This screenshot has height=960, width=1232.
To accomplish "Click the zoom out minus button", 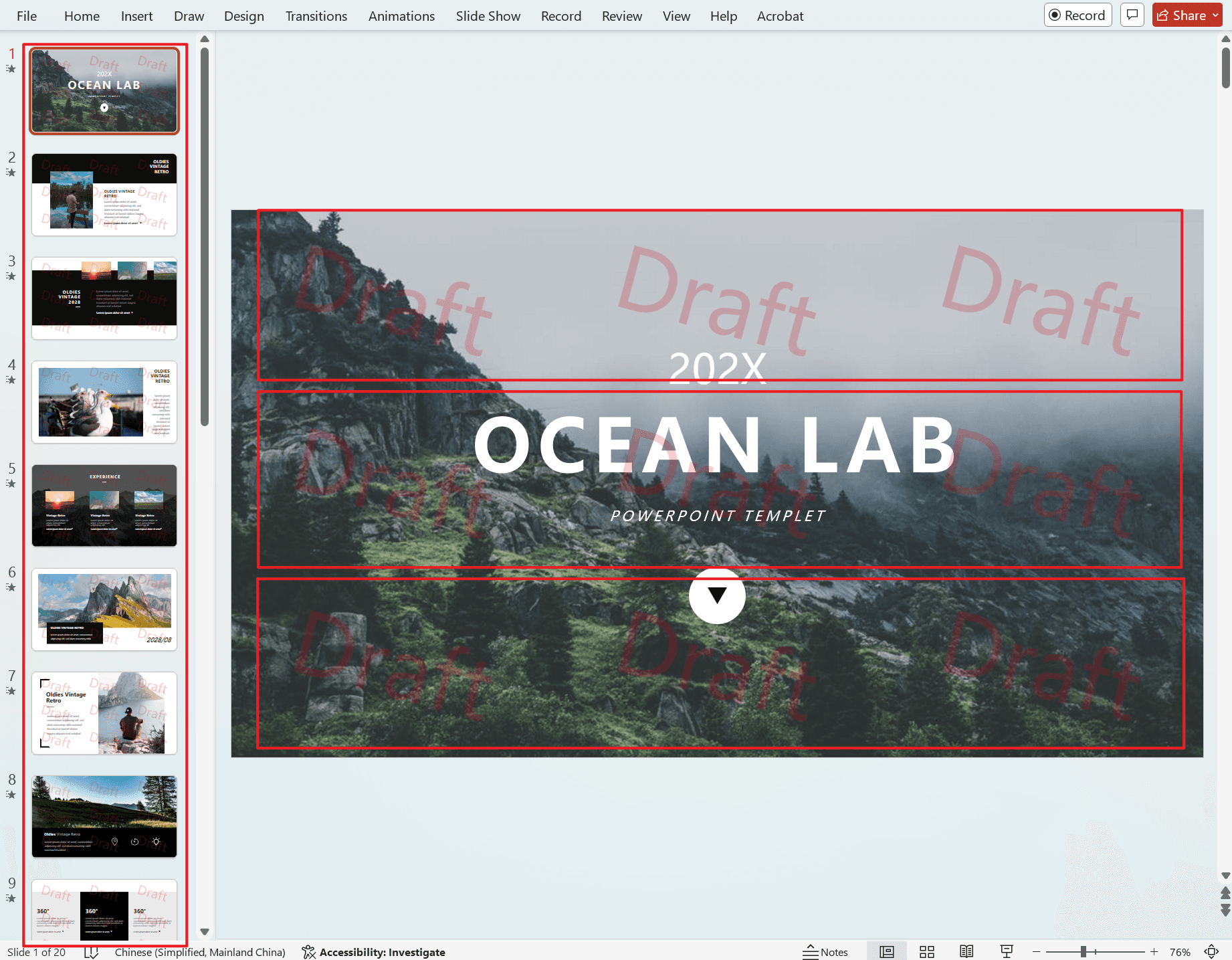I will 1036,952.
